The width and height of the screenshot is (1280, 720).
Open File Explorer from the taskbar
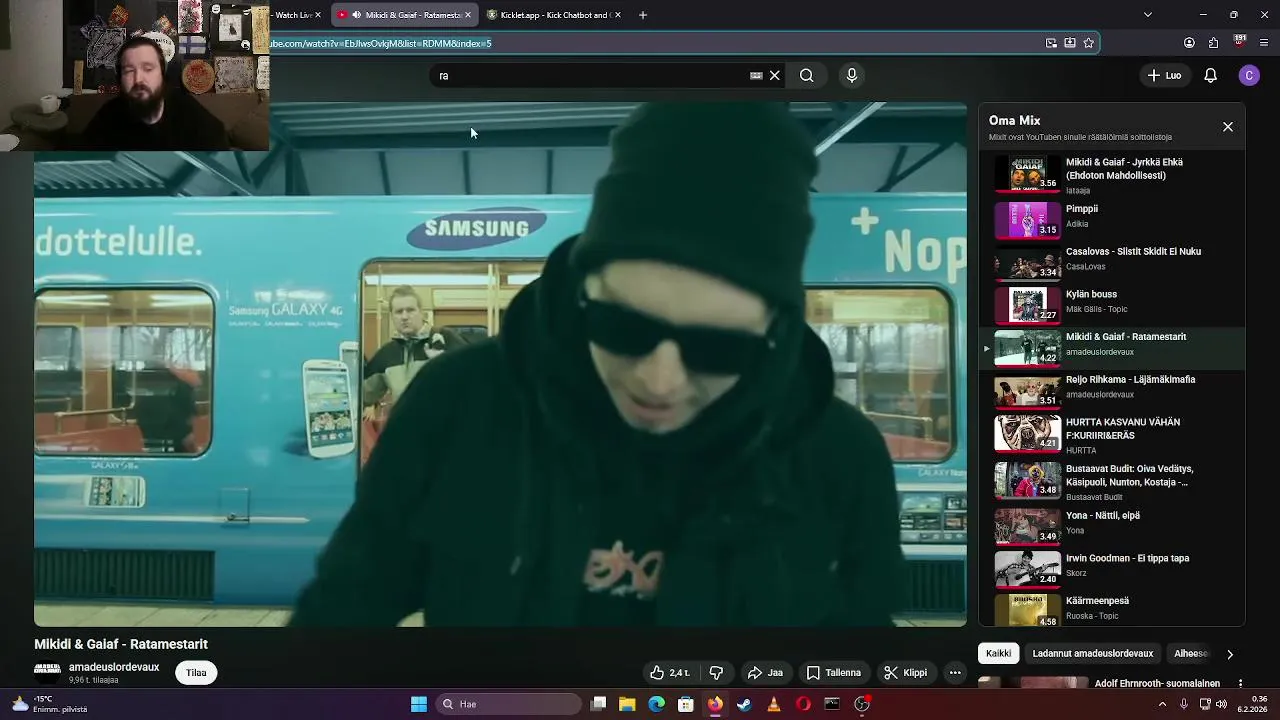(x=627, y=704)
